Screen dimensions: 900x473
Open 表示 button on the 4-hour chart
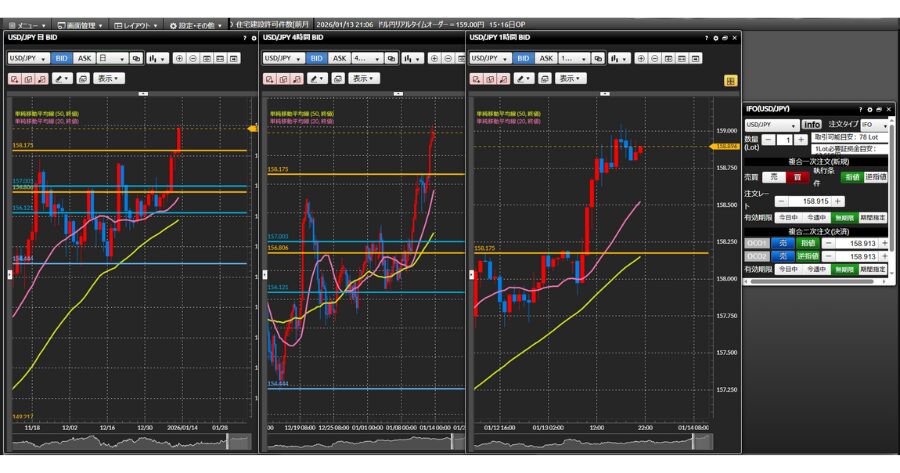361,78
